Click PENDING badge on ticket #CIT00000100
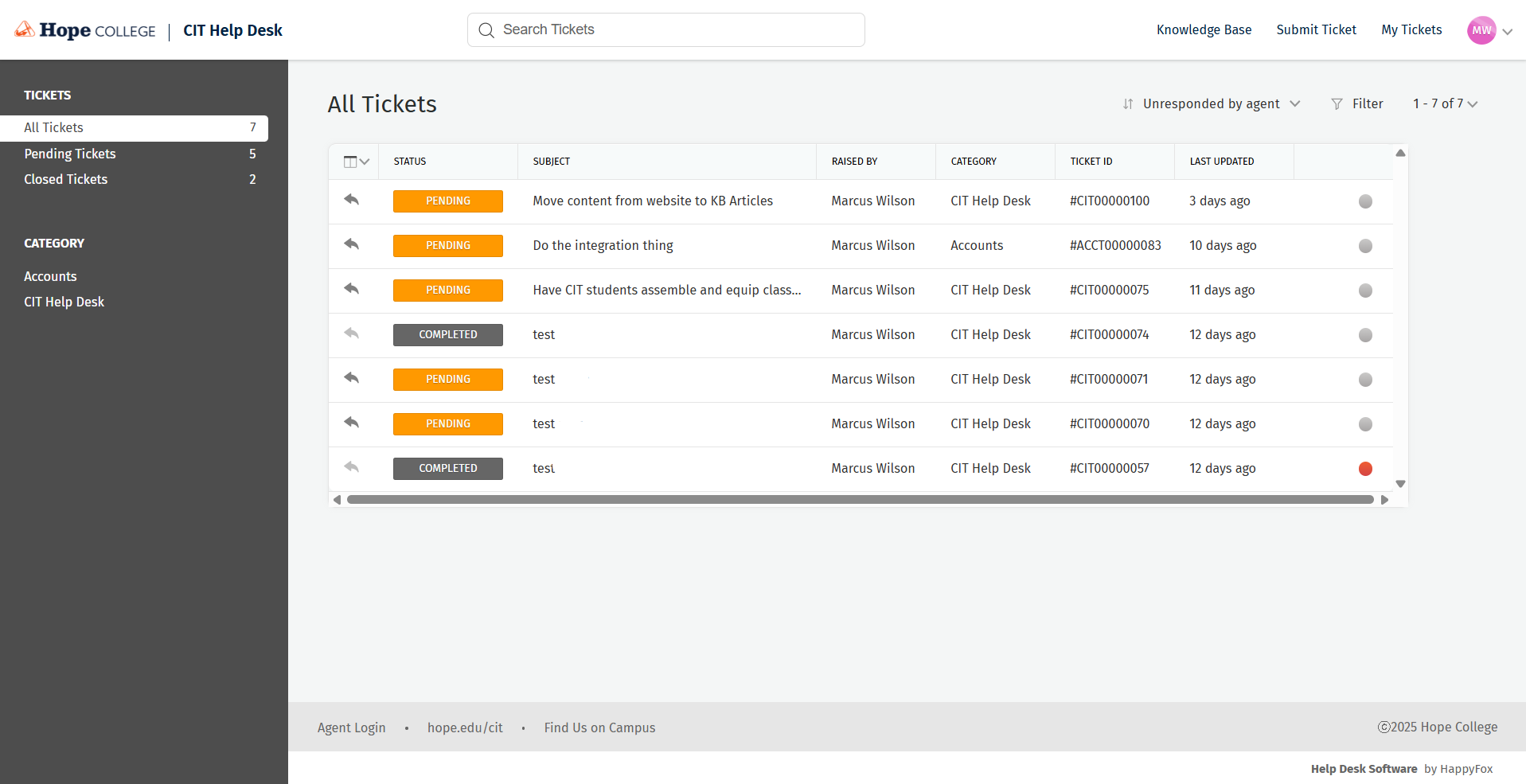The image size is (1526, 784). coord(448,201)
